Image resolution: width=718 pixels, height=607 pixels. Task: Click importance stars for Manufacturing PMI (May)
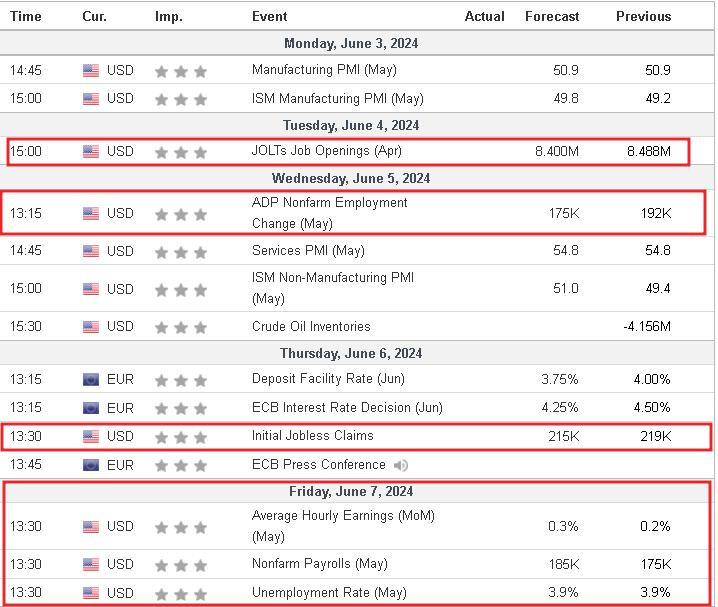coord(181,71)
